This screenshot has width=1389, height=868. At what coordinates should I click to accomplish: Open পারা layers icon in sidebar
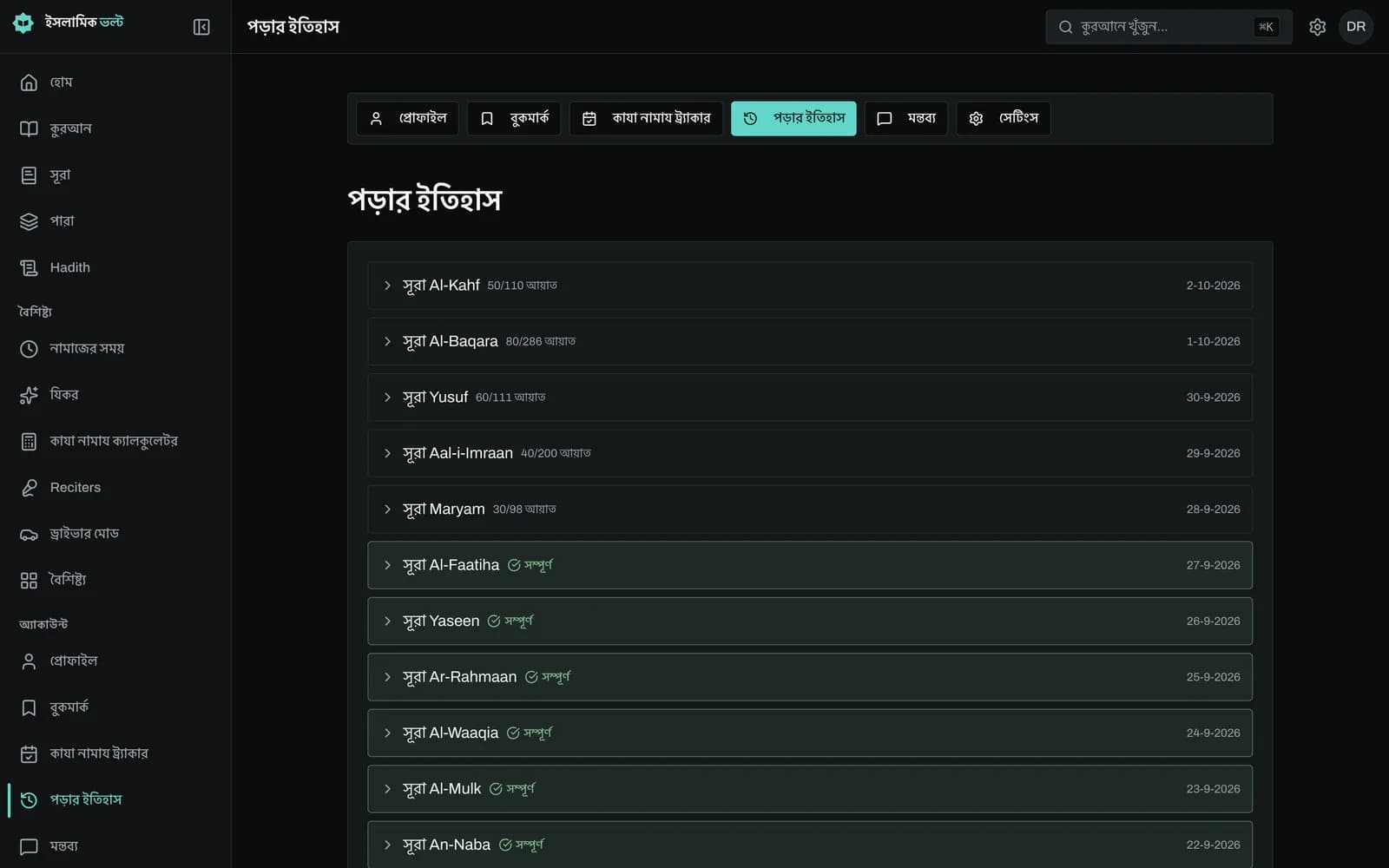coord(29,221)
